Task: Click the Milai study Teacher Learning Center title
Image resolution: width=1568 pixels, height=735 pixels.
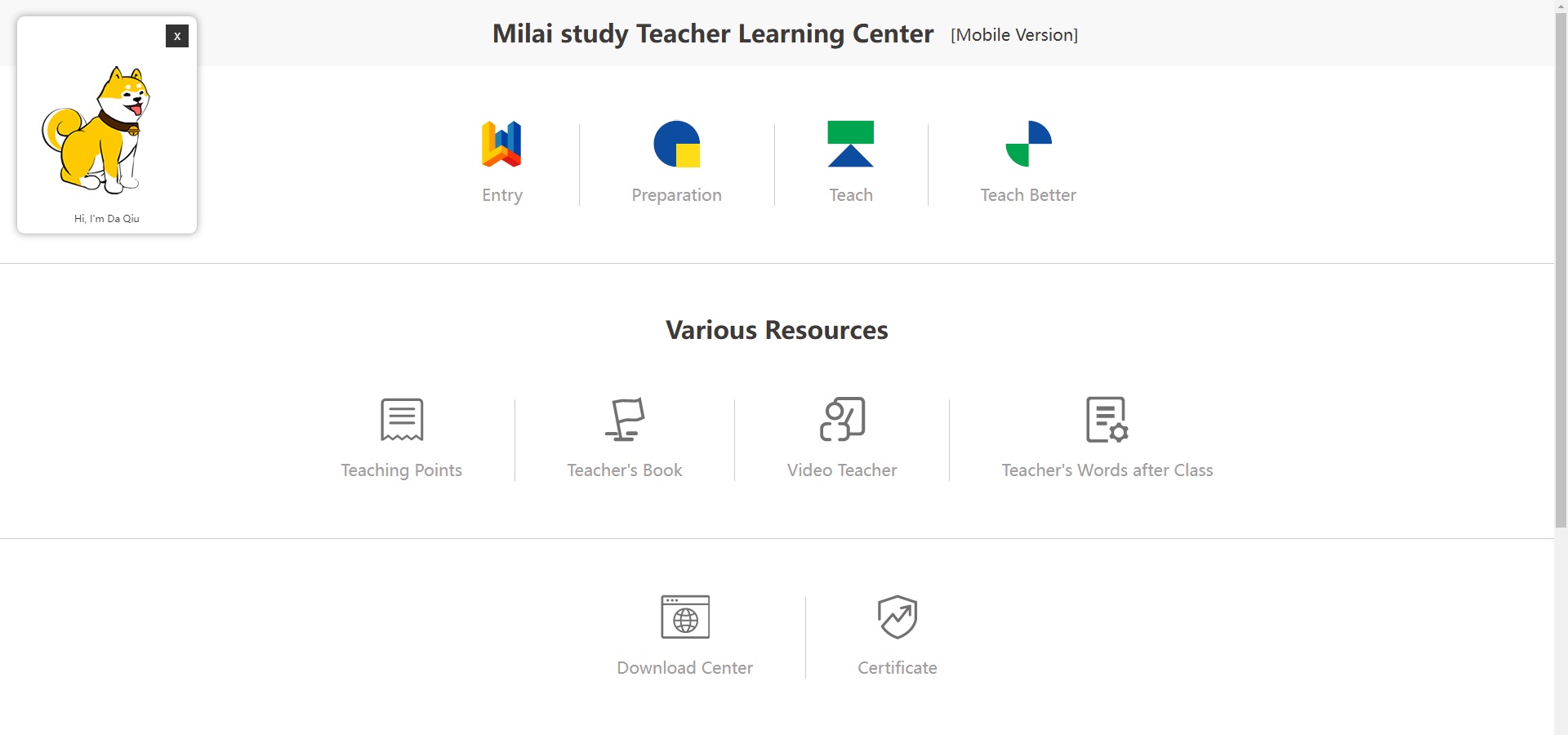Action: (x=712, y=34)
